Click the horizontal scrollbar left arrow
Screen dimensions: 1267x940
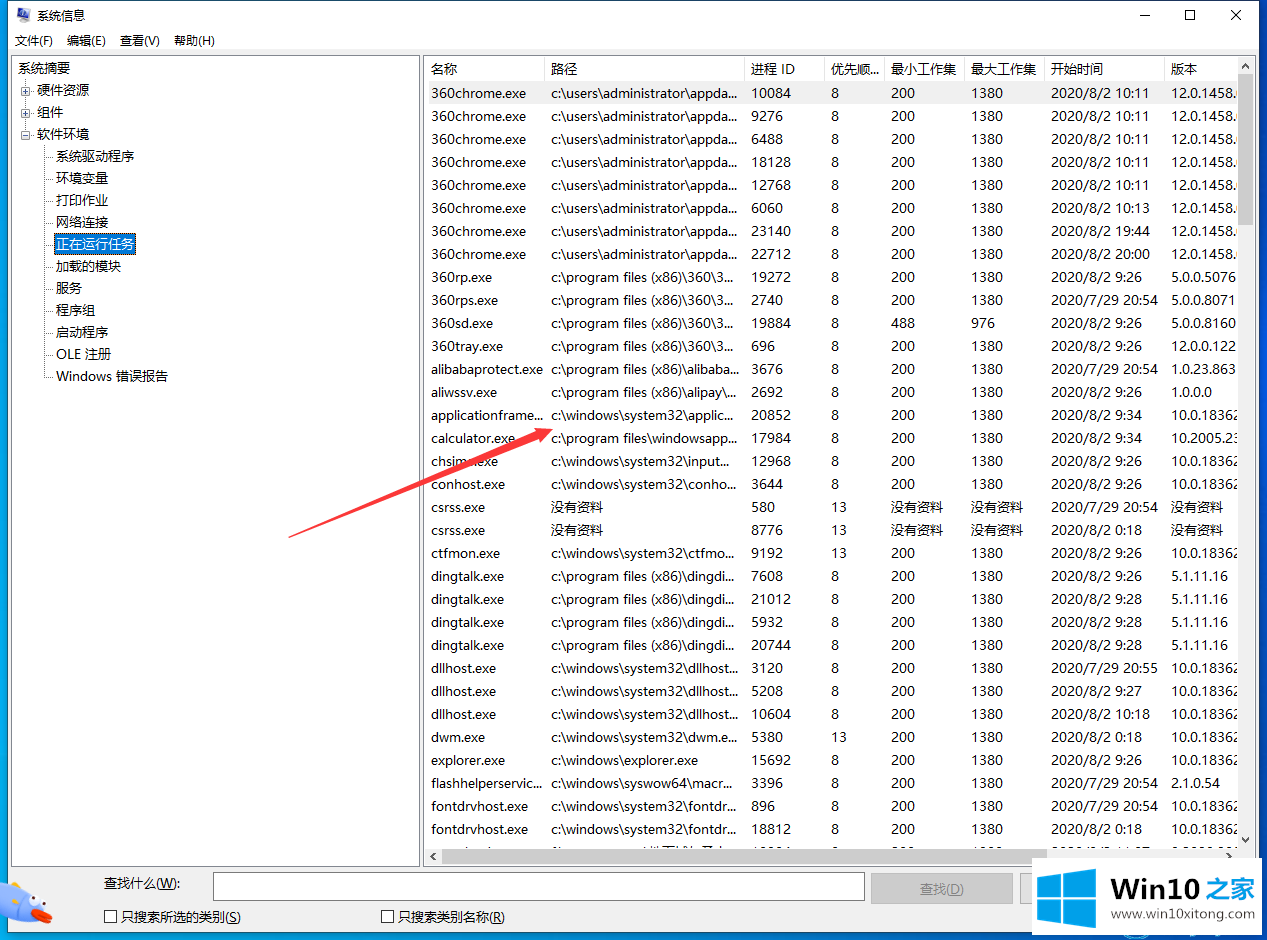[433, 857]
